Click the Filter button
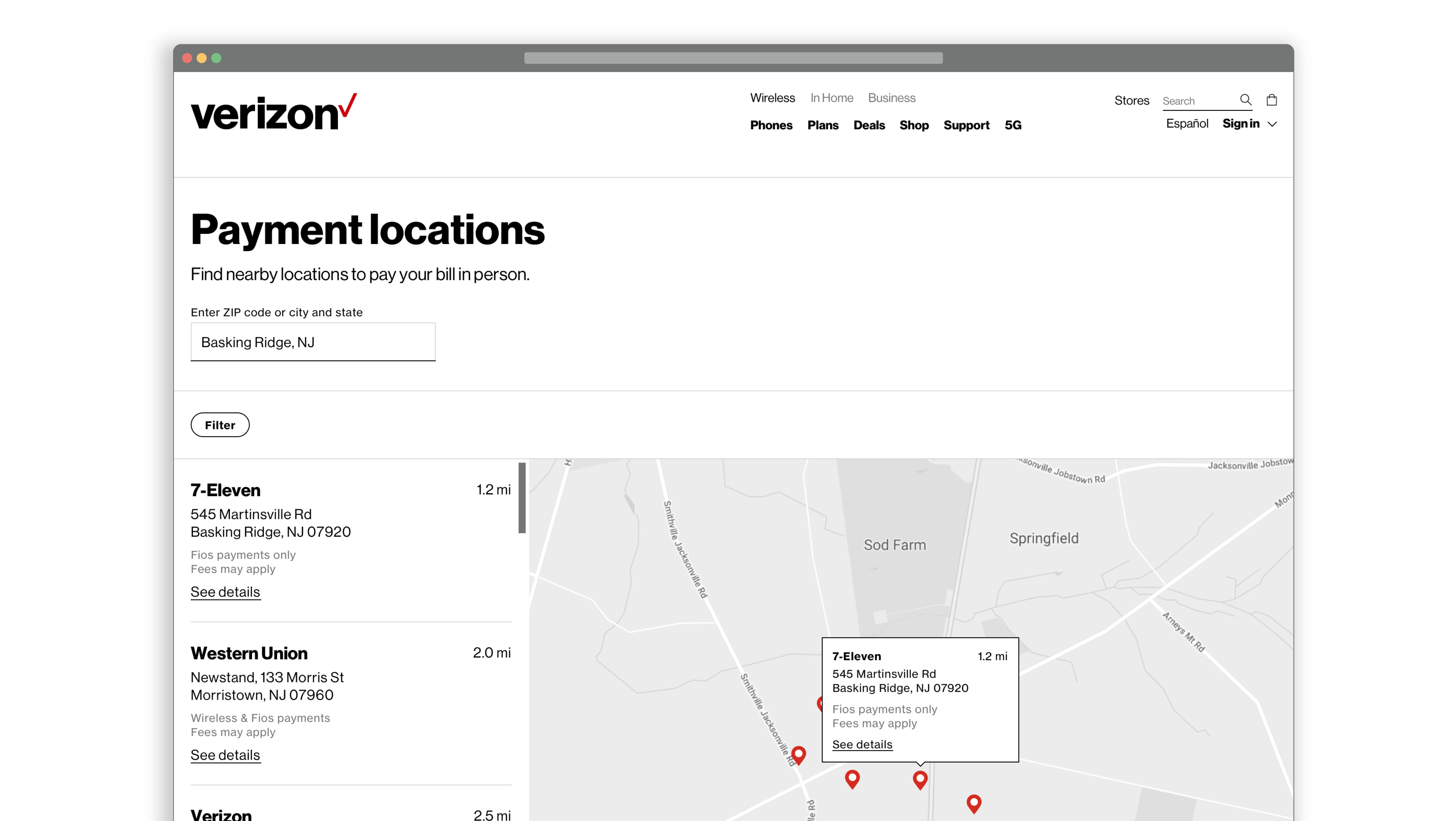 (220, 425)
